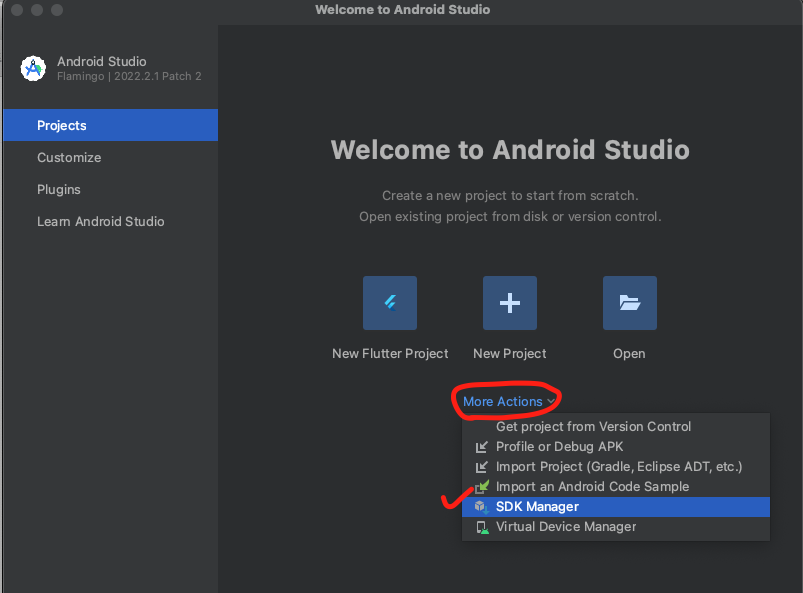
Task: Click the SDK Manager cube icon
Action: tap(481, 507)
